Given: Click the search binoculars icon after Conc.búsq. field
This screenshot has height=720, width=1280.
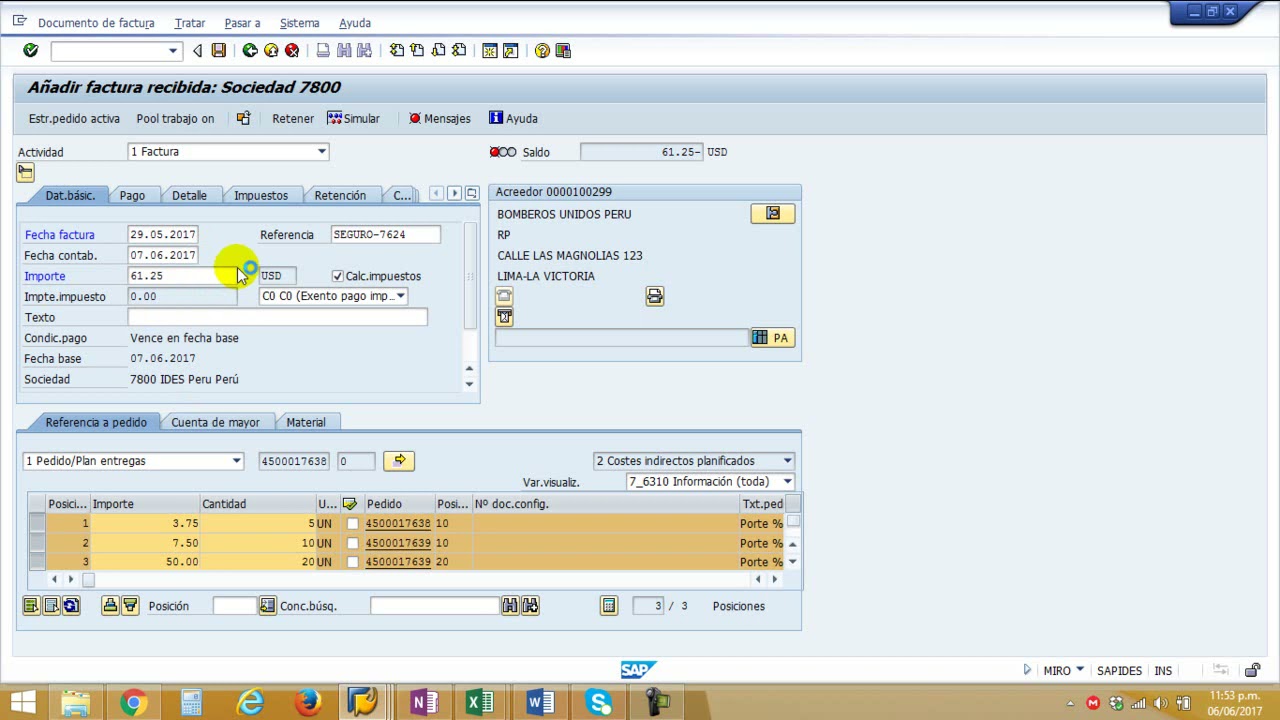Looking at the screenshot, I should 510,605.
